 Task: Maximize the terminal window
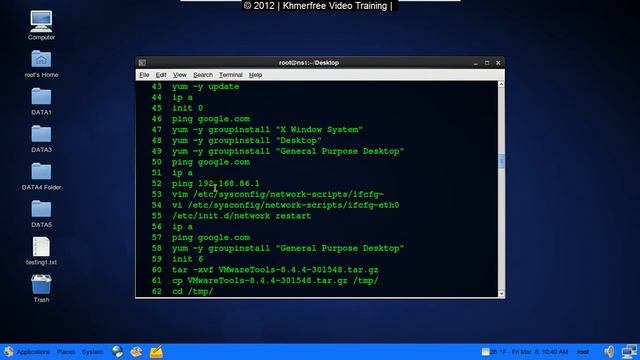tap(487, 63)
